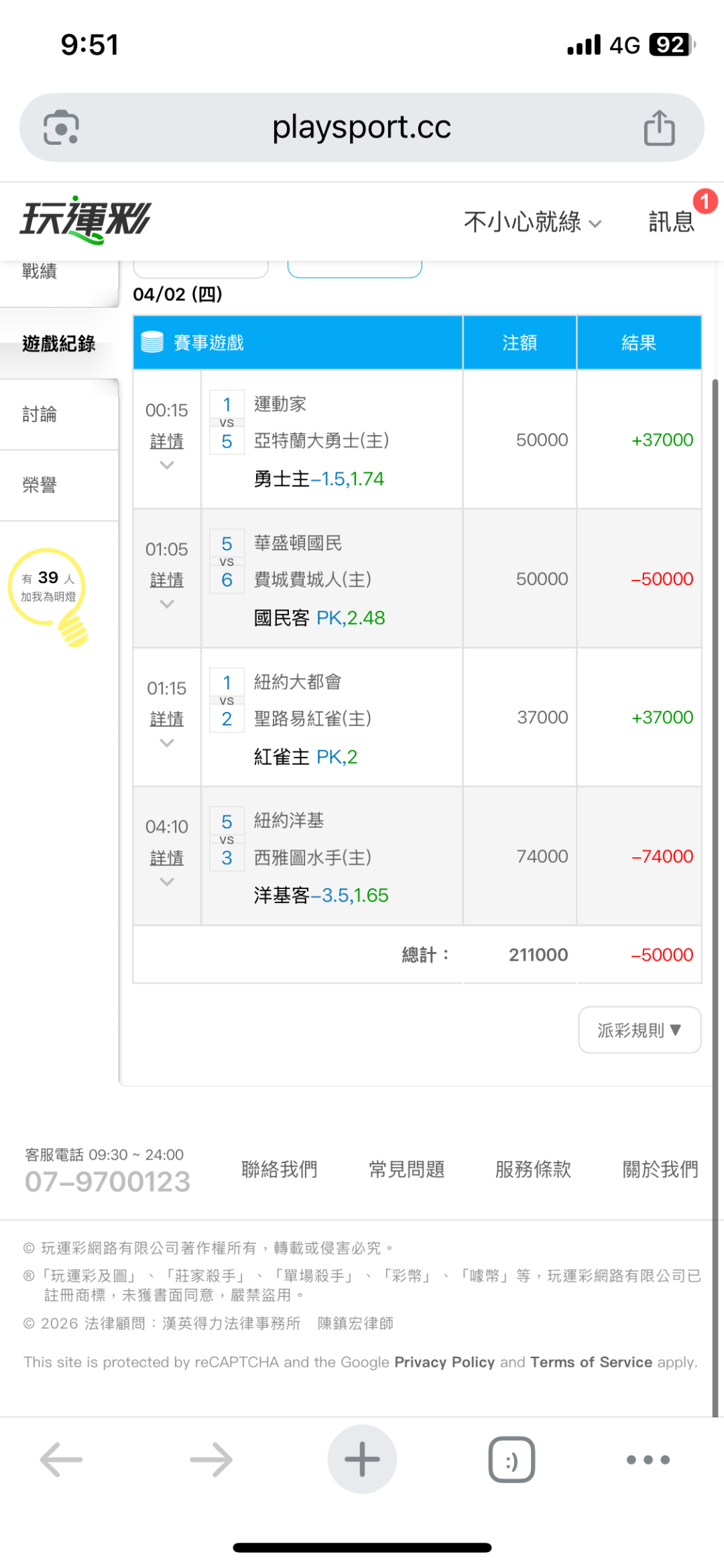Open a new tab with the plus button
The image size is (724, 1568).
coord(362,1459)
